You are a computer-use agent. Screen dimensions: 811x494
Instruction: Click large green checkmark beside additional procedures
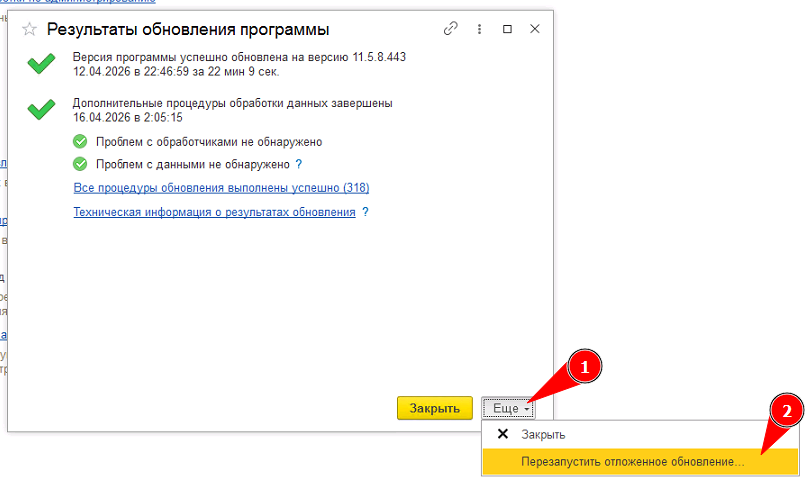41,110
